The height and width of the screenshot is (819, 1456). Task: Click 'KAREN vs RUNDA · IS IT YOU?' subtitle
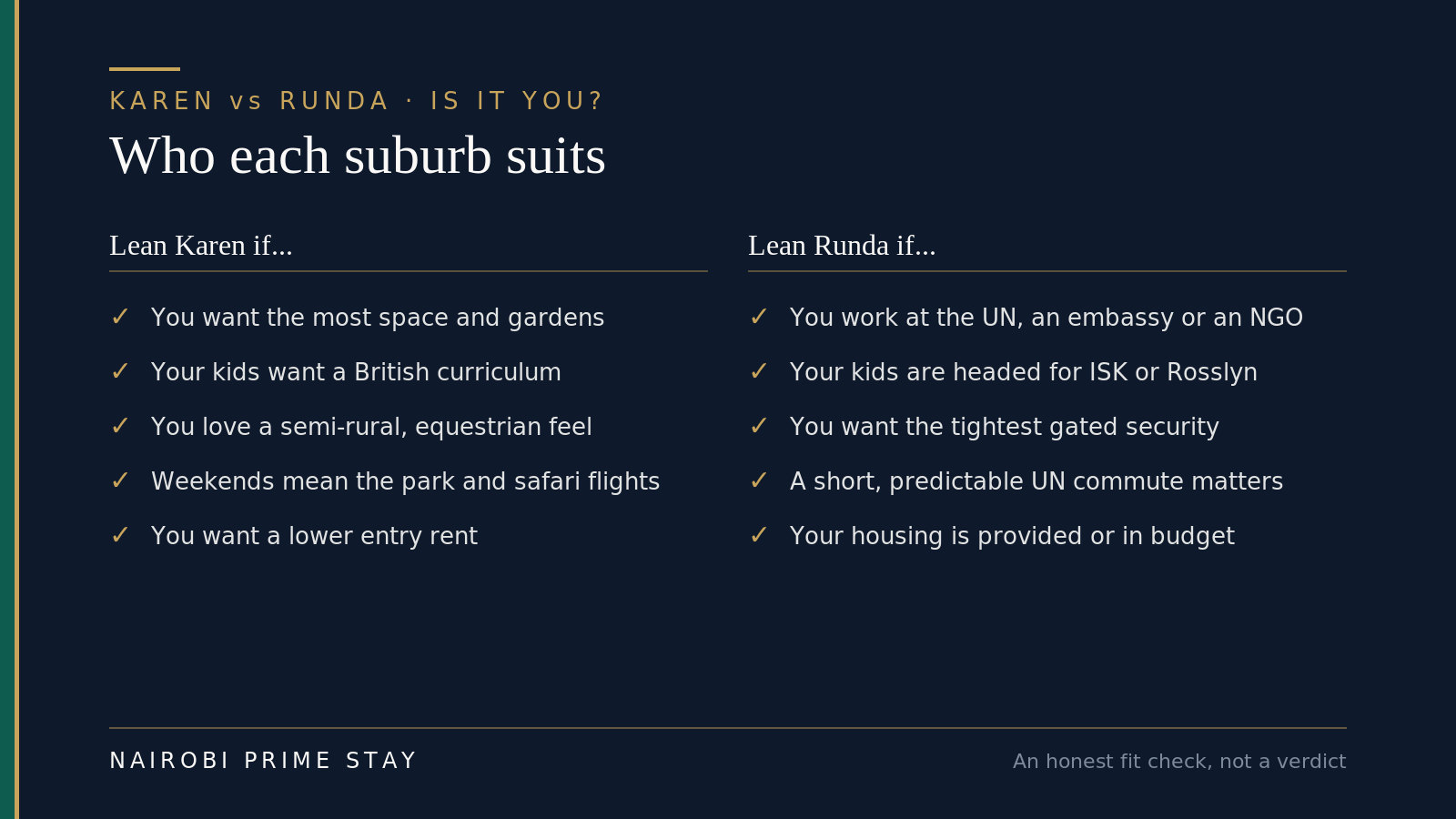(x=356, y=101)
